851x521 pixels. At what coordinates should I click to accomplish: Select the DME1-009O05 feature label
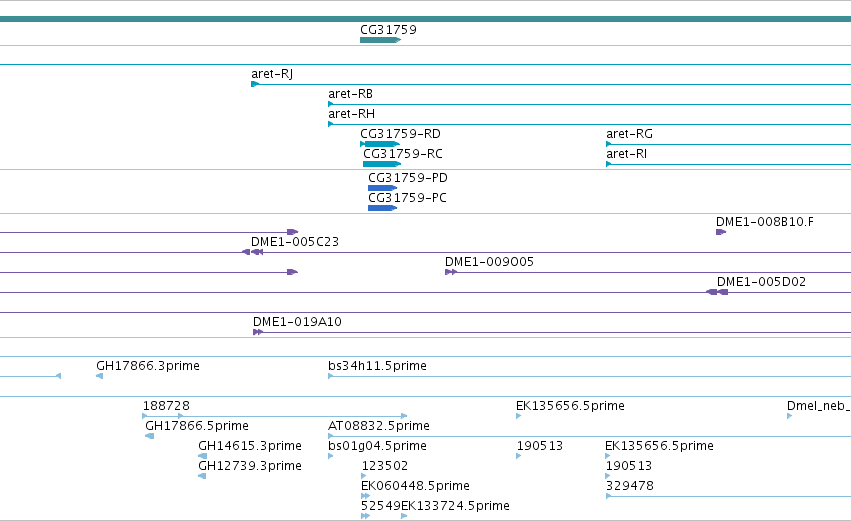click(489, 262)
